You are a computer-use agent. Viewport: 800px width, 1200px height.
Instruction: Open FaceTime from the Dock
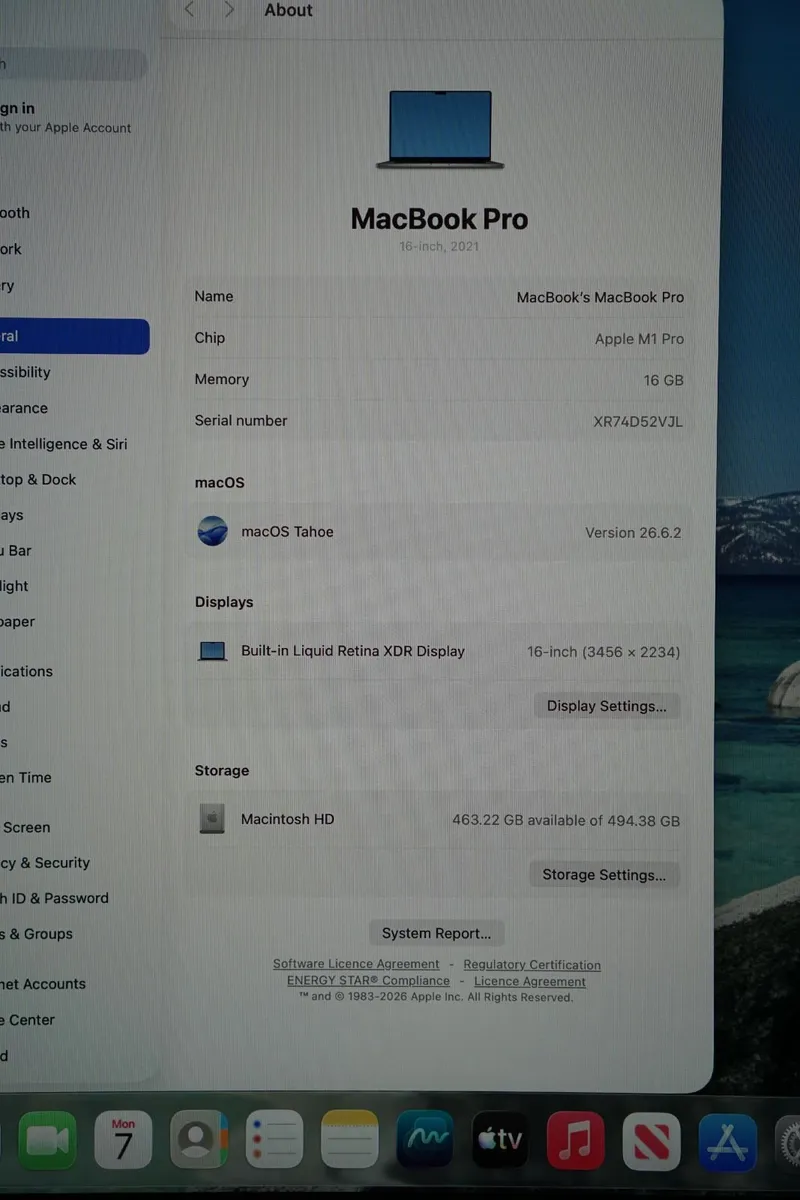[46, 1140]
